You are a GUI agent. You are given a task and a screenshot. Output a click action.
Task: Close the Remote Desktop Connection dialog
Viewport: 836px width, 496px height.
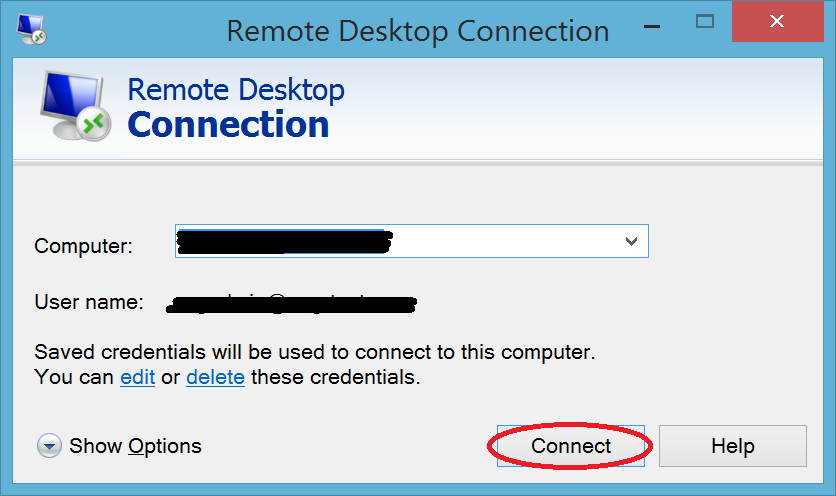pos(777,21)
